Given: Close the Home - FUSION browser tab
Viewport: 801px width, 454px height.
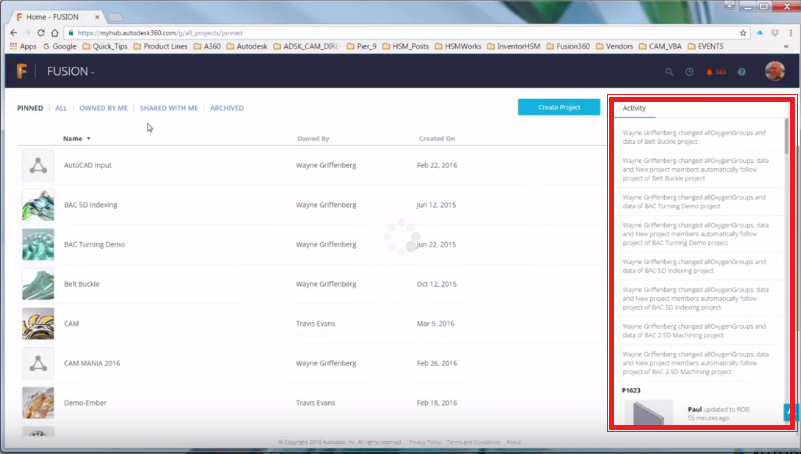Looking at the screenshot, I should (x=97, y=17).
